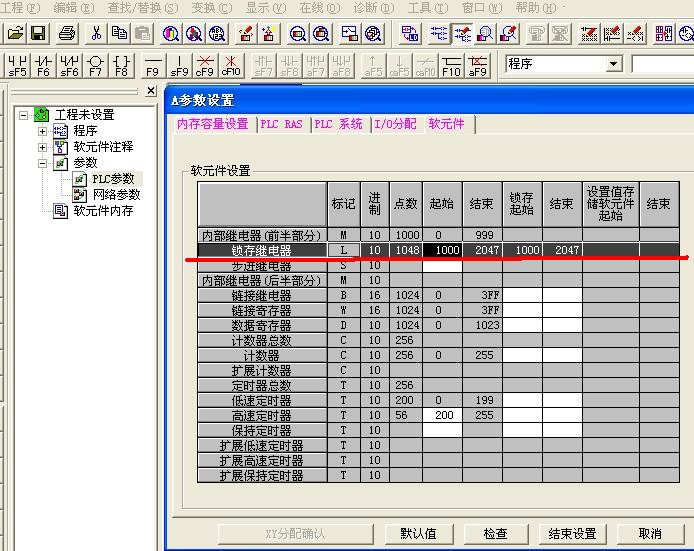Click the cut scissors icon
This screenshot has width=694, height=551.
(x=96, y=34)
